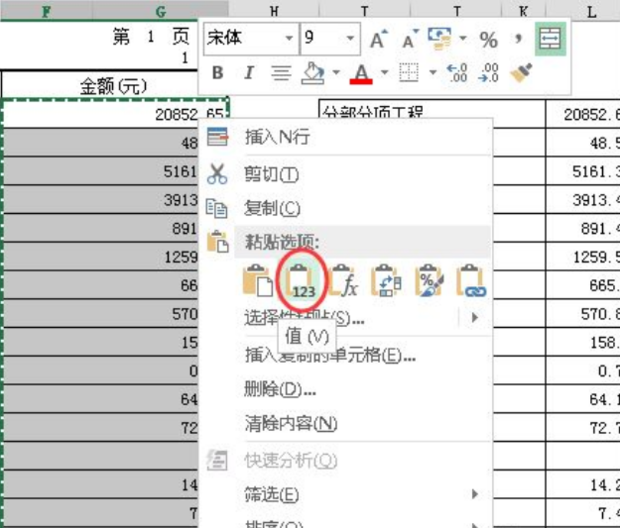Select column L cell showing 5161.3
This screenshot has width=620, height=528.
[x=583, y=171]
